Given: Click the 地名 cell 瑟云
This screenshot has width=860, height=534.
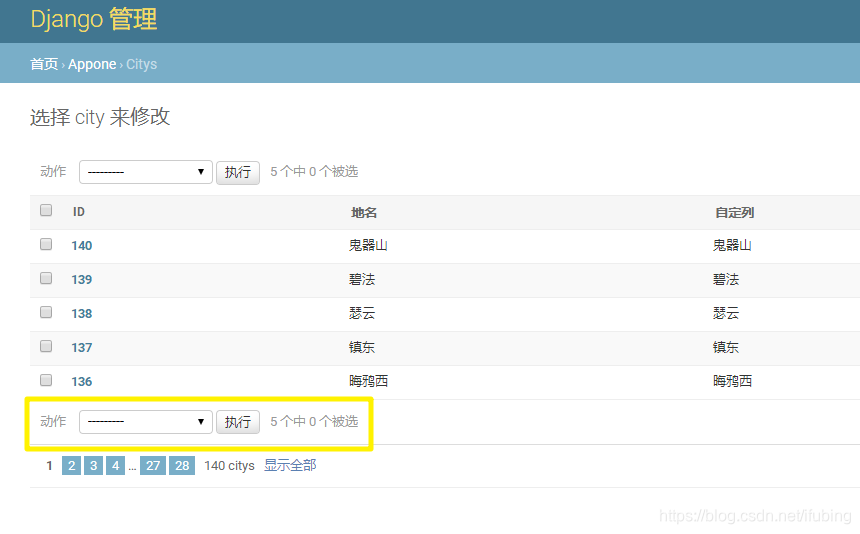Looking at the screenshot, I should pos(362,313).
